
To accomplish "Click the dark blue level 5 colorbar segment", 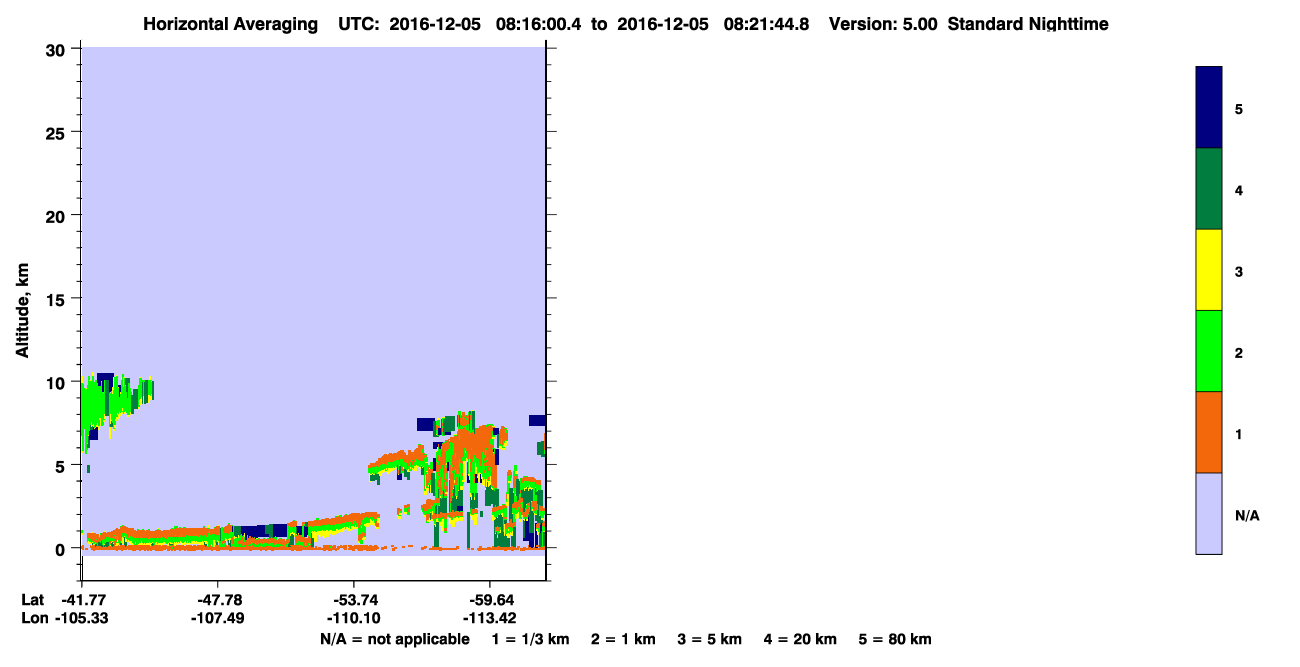I will pyautogui.click(x=1209, y=108).
